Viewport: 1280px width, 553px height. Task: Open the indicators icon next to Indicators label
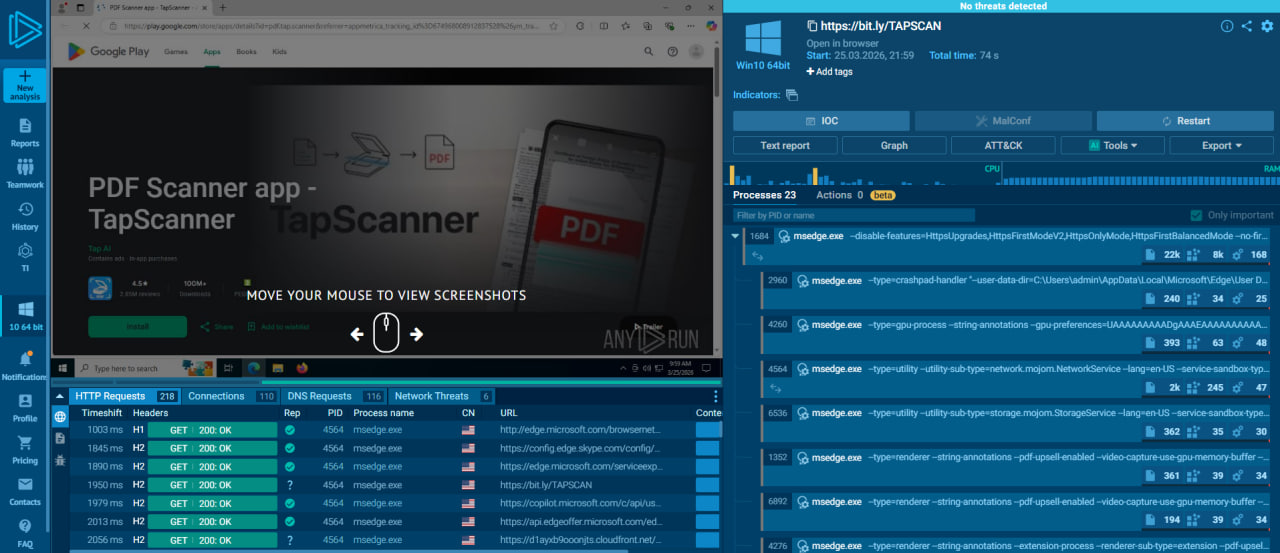point(792,95)
